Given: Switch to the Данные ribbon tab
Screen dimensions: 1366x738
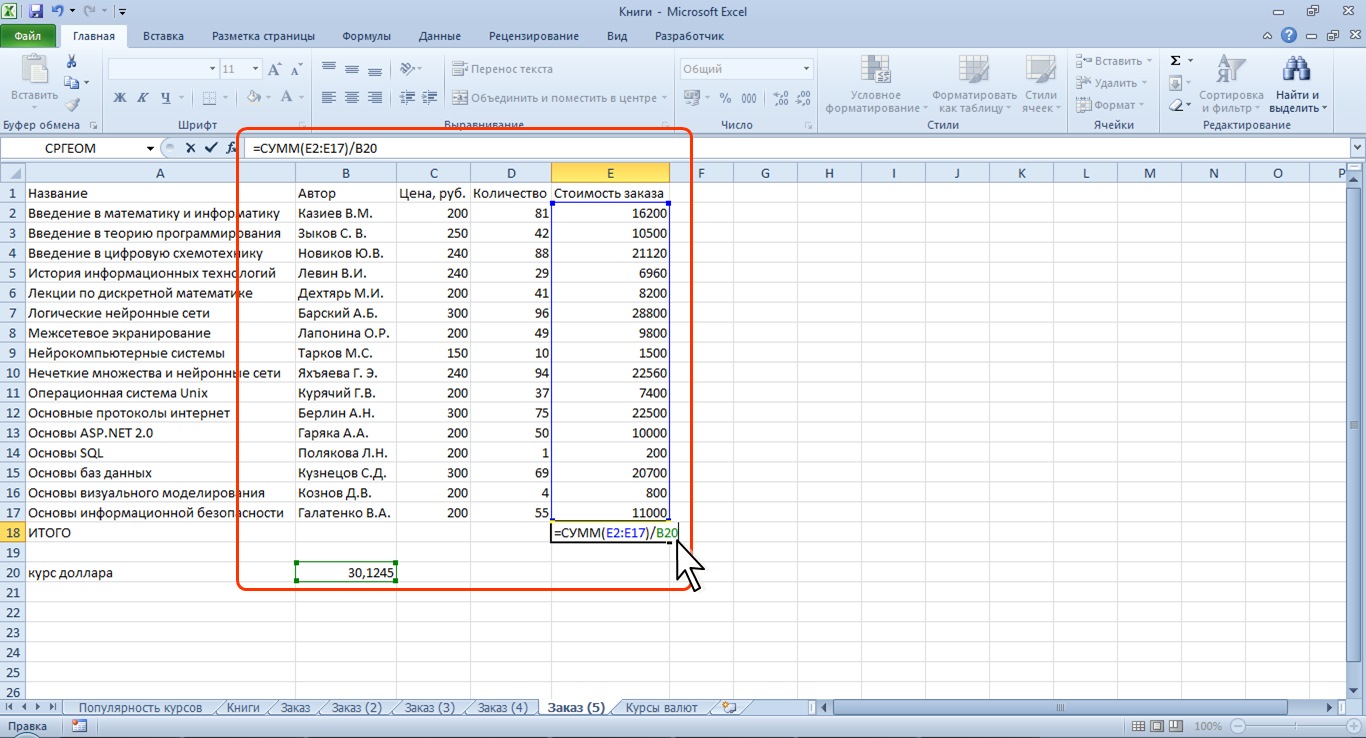Looking at the screenshot, I should [440, 36].
